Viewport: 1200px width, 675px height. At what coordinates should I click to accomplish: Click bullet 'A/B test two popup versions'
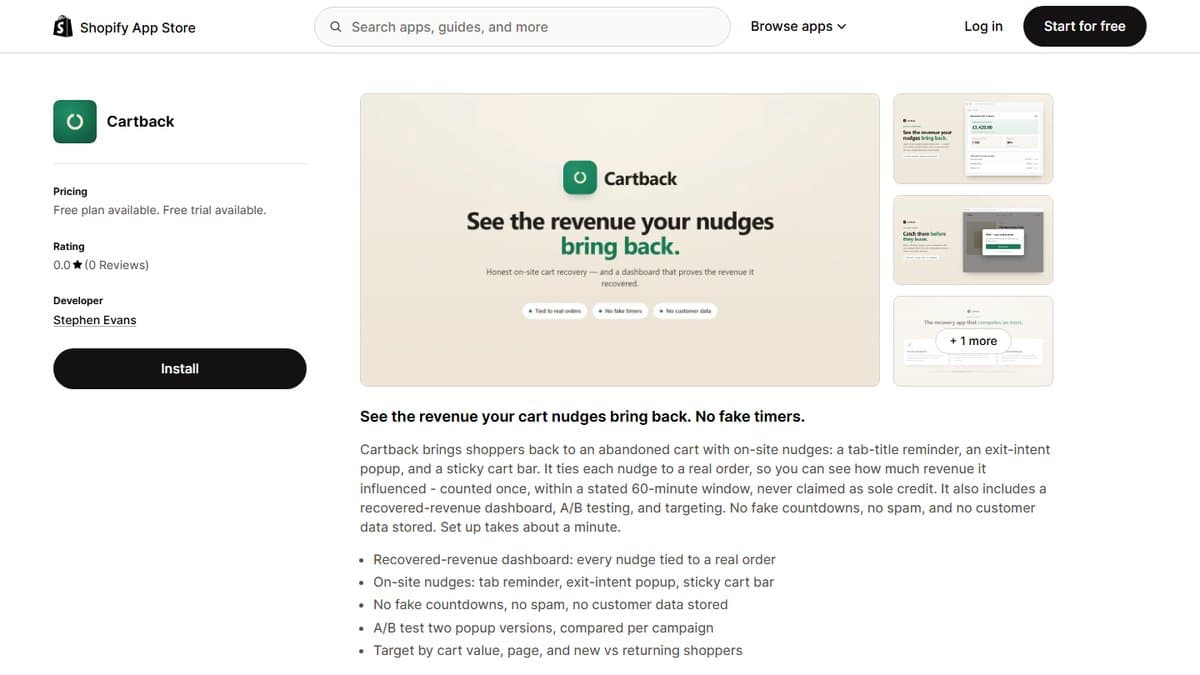[x=543, y=628]
